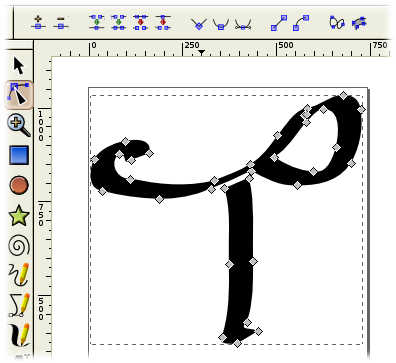Choose the Circle ellipse tool
This screenshot has width=396, height=363.
click(19, 185)
